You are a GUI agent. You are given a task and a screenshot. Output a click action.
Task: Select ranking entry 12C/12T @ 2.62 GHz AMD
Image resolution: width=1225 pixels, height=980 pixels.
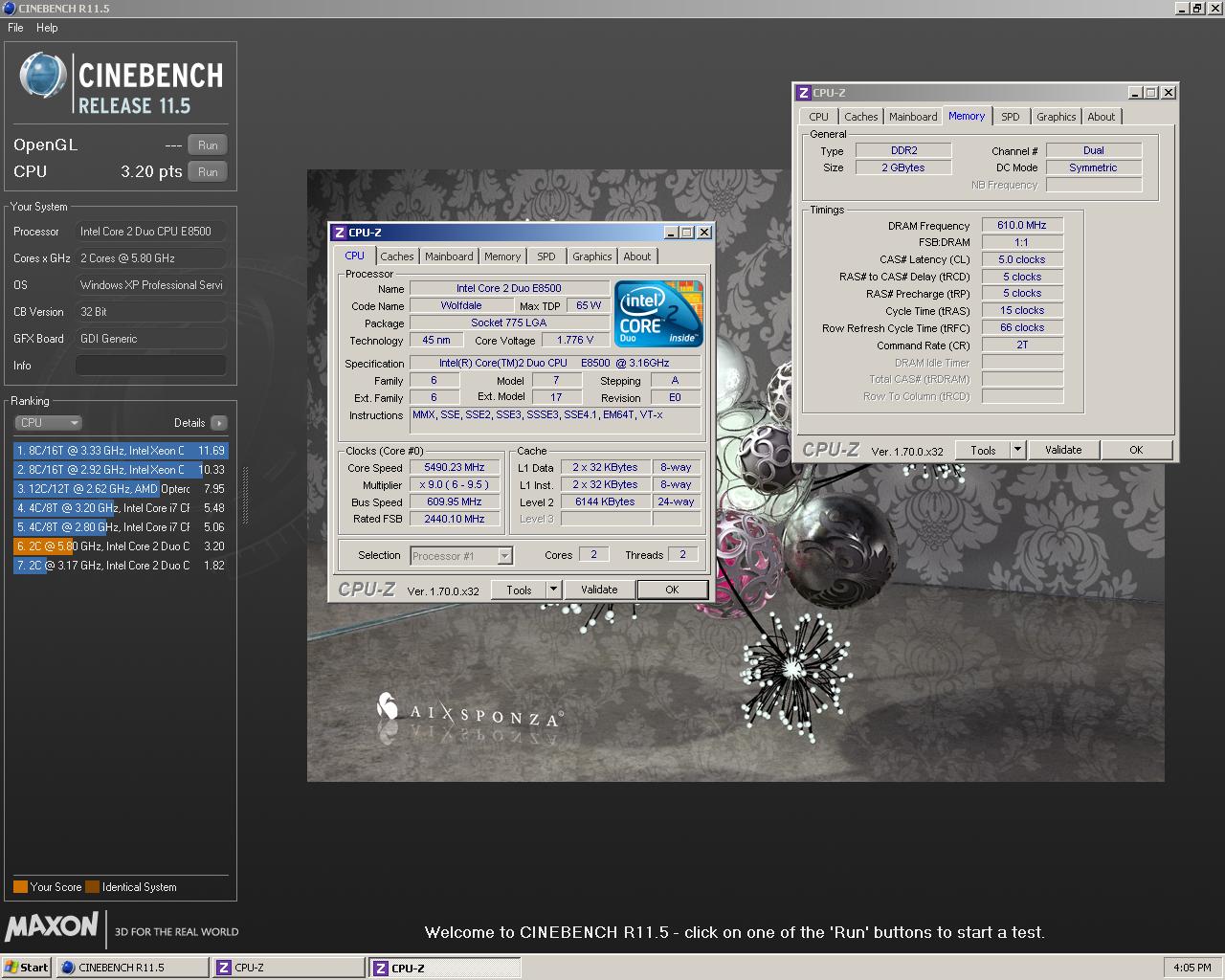121,489
